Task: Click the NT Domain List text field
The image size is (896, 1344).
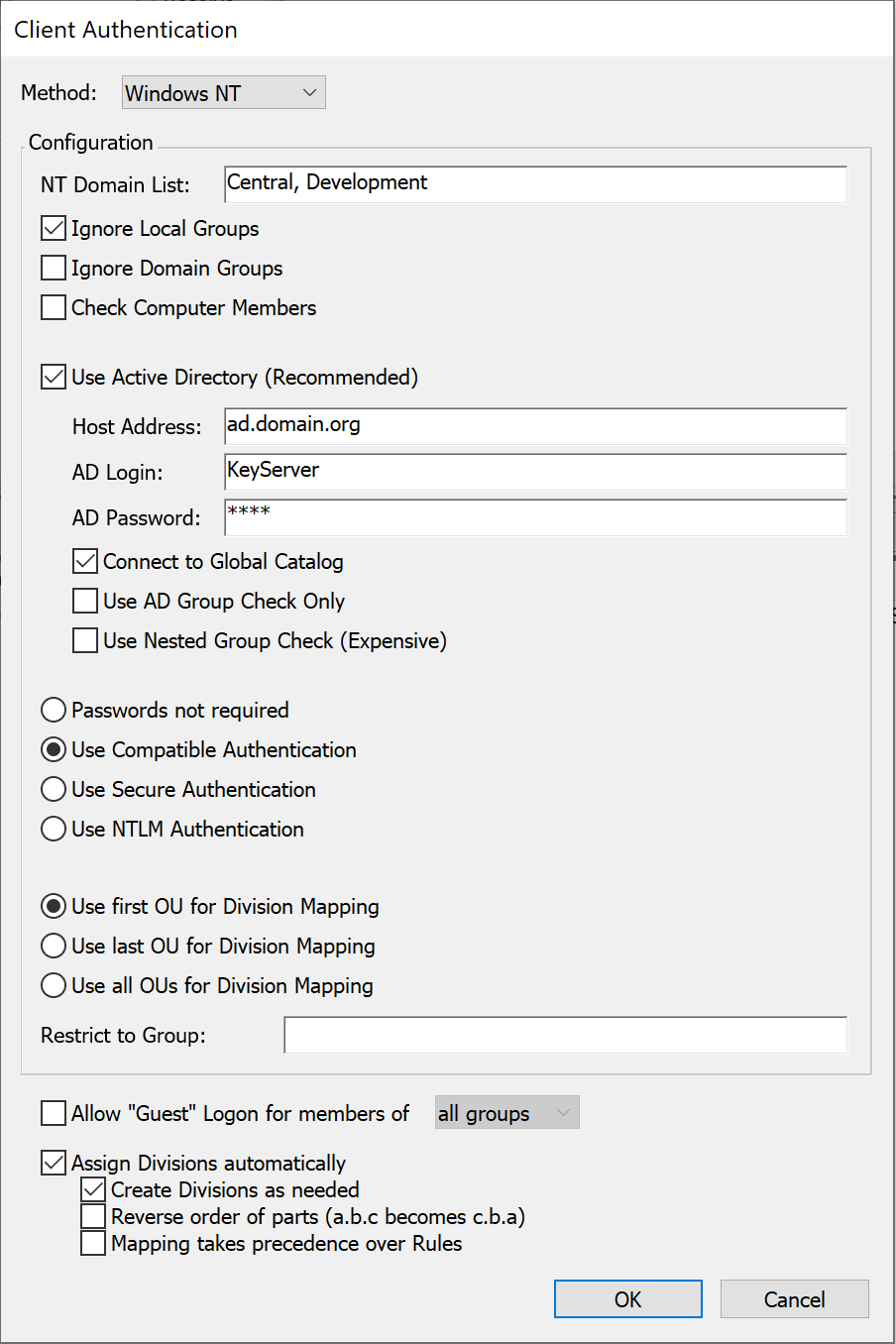Action: point(535,184)
